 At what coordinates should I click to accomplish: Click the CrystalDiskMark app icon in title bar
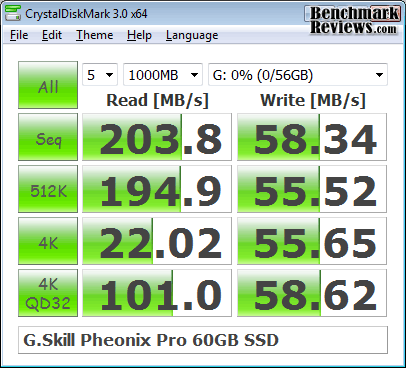pyautogui.click(x=13, y=13)
